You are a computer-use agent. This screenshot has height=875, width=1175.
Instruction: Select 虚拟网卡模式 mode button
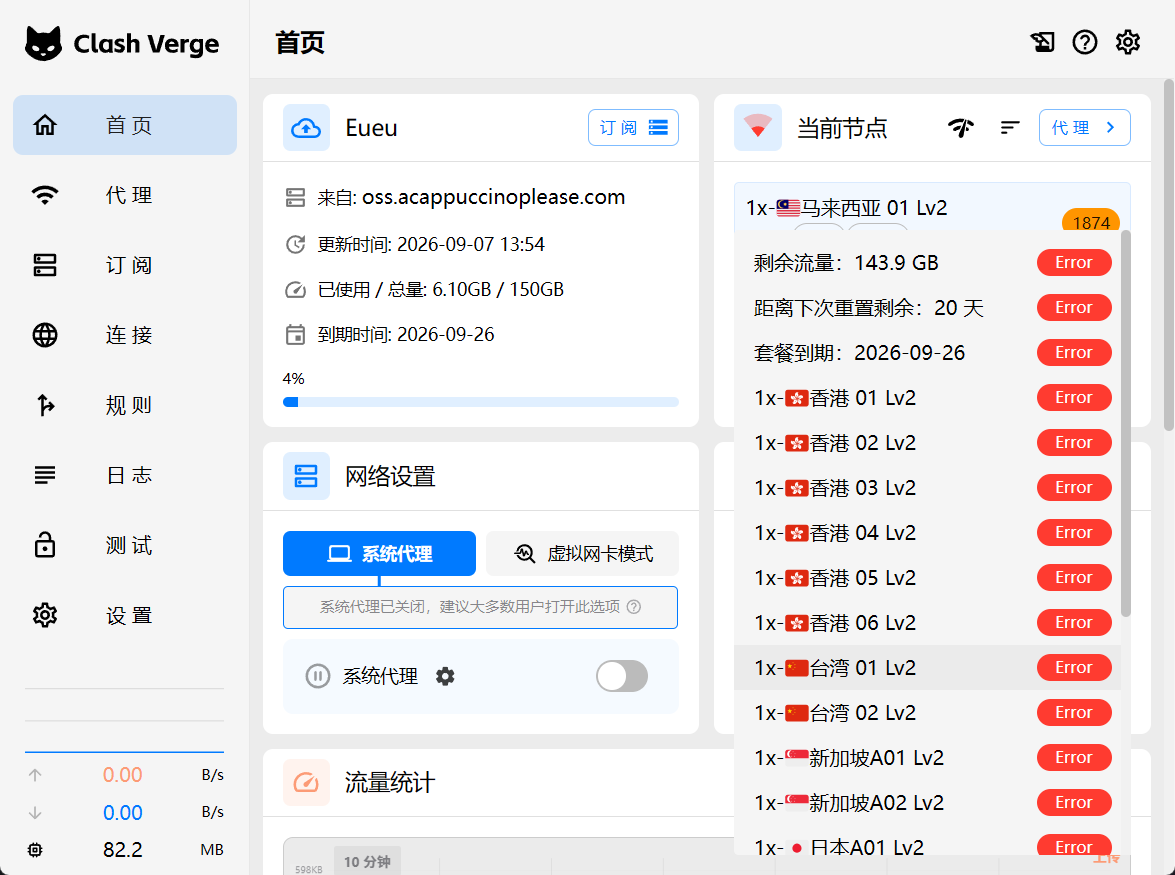coord(582,554)
